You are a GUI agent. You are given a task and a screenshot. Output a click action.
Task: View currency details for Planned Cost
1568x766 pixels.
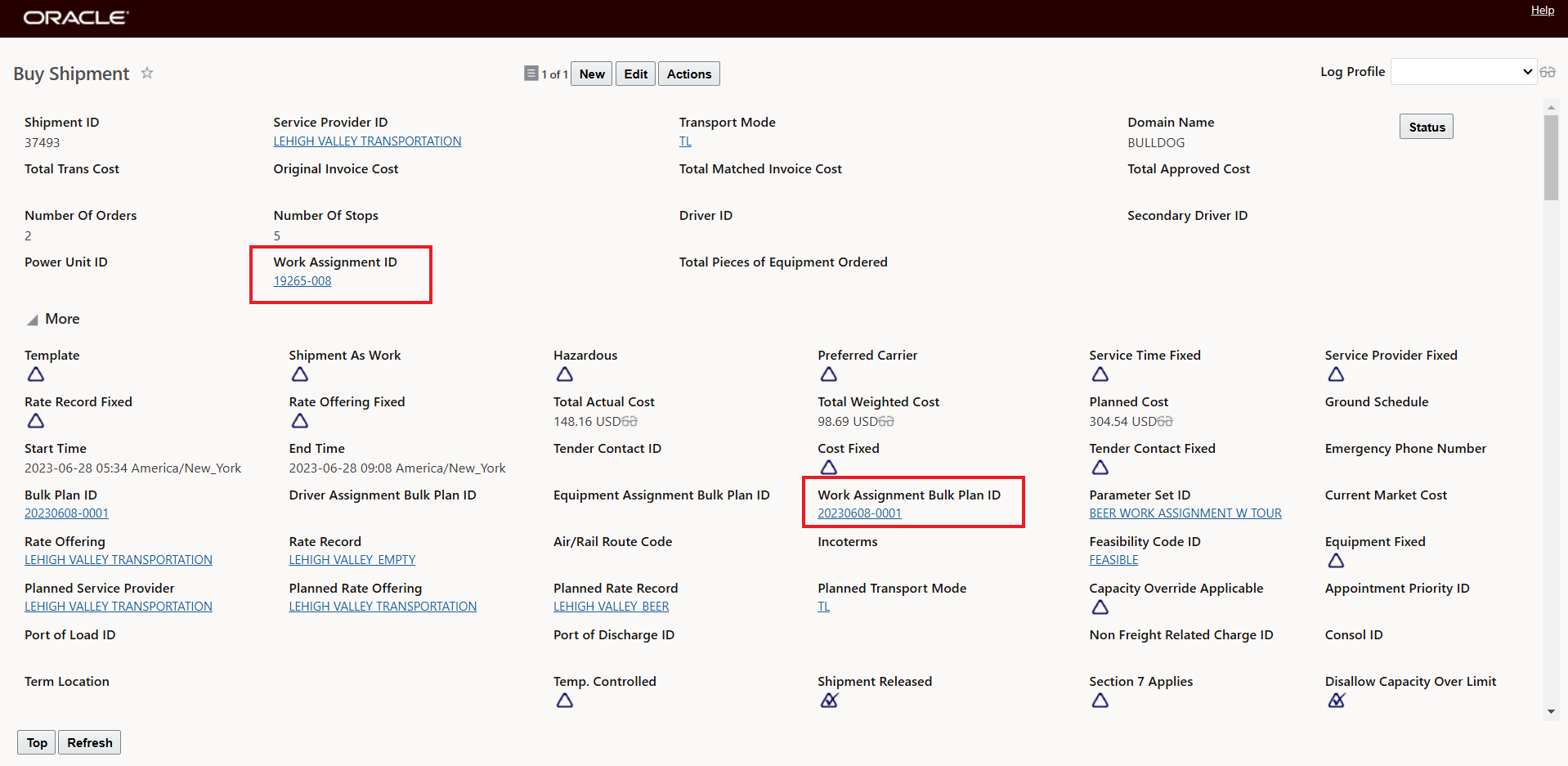tap(1165, 422)
